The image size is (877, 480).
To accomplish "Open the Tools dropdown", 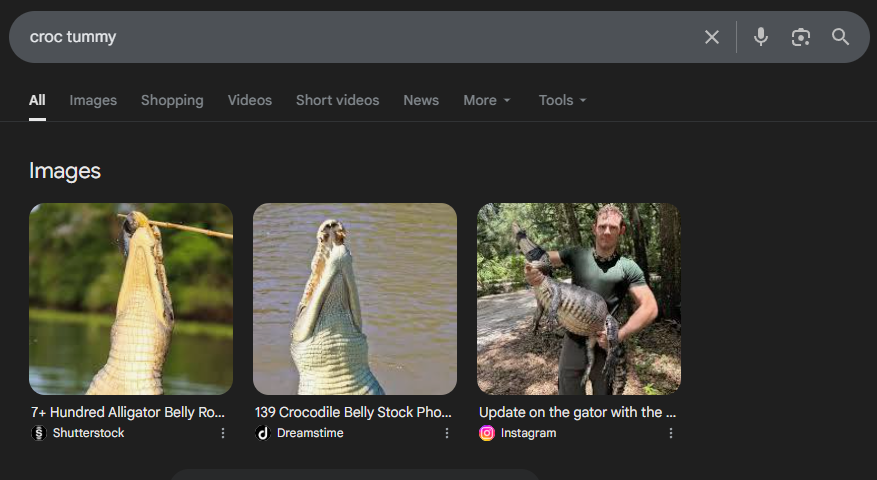I will [562, 100].
